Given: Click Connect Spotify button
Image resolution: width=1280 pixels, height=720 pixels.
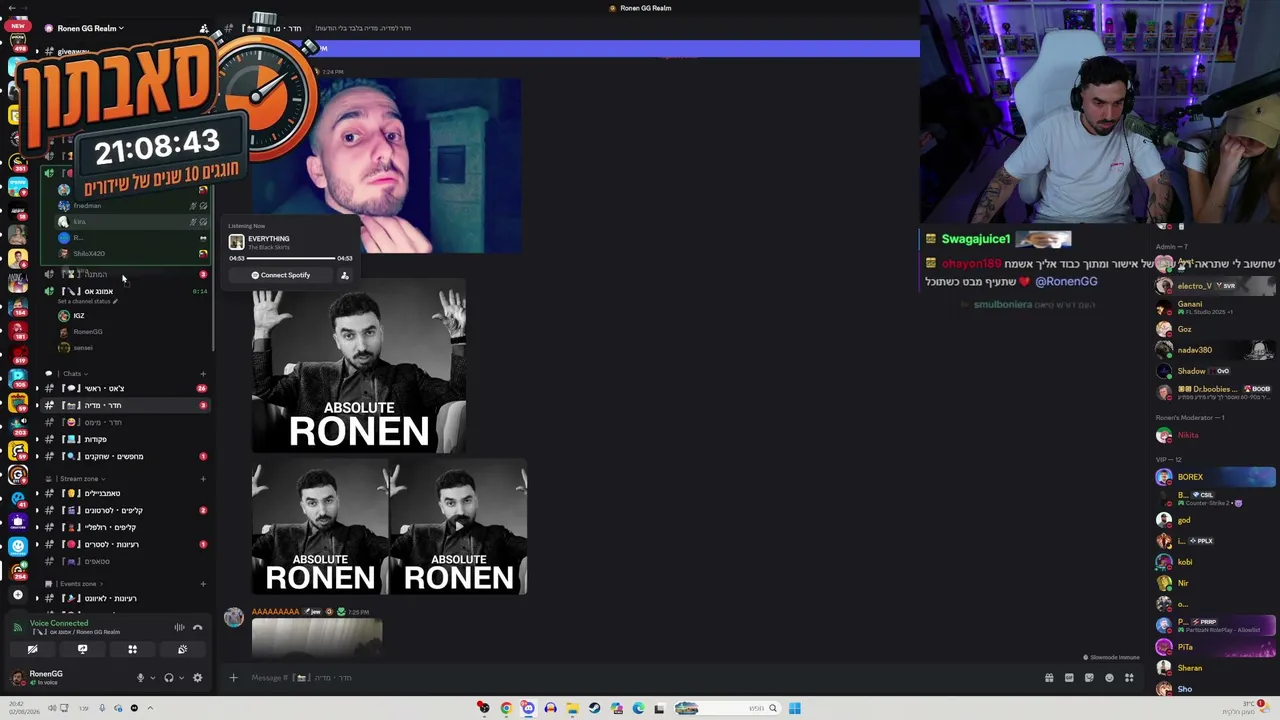Looking at the screenshot, I should [281, 275].
